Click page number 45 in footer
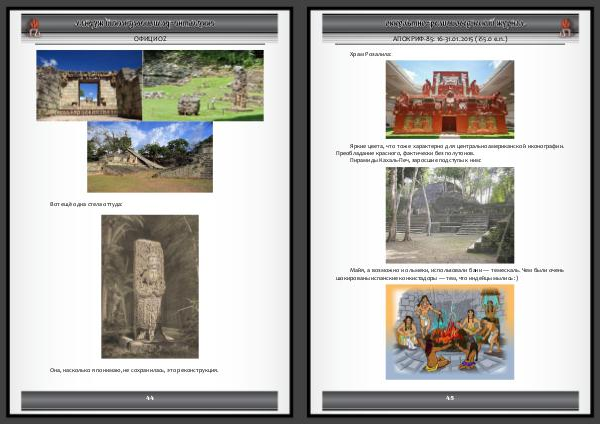 tap(449, 398)
